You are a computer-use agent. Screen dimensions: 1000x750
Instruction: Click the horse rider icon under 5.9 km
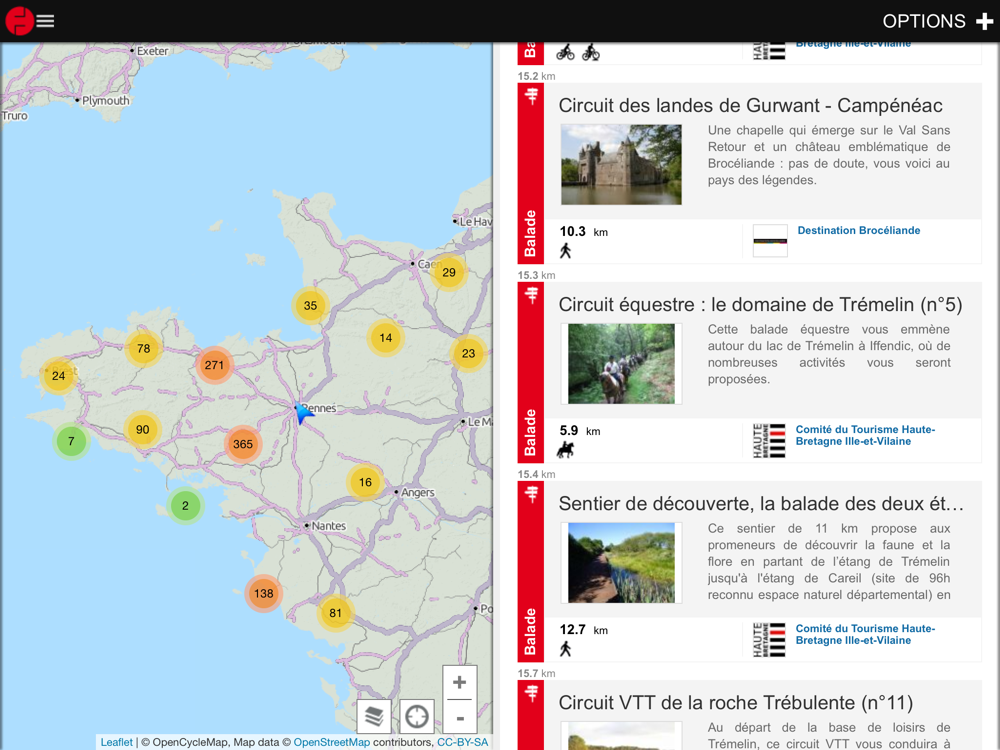click(565, 450)
